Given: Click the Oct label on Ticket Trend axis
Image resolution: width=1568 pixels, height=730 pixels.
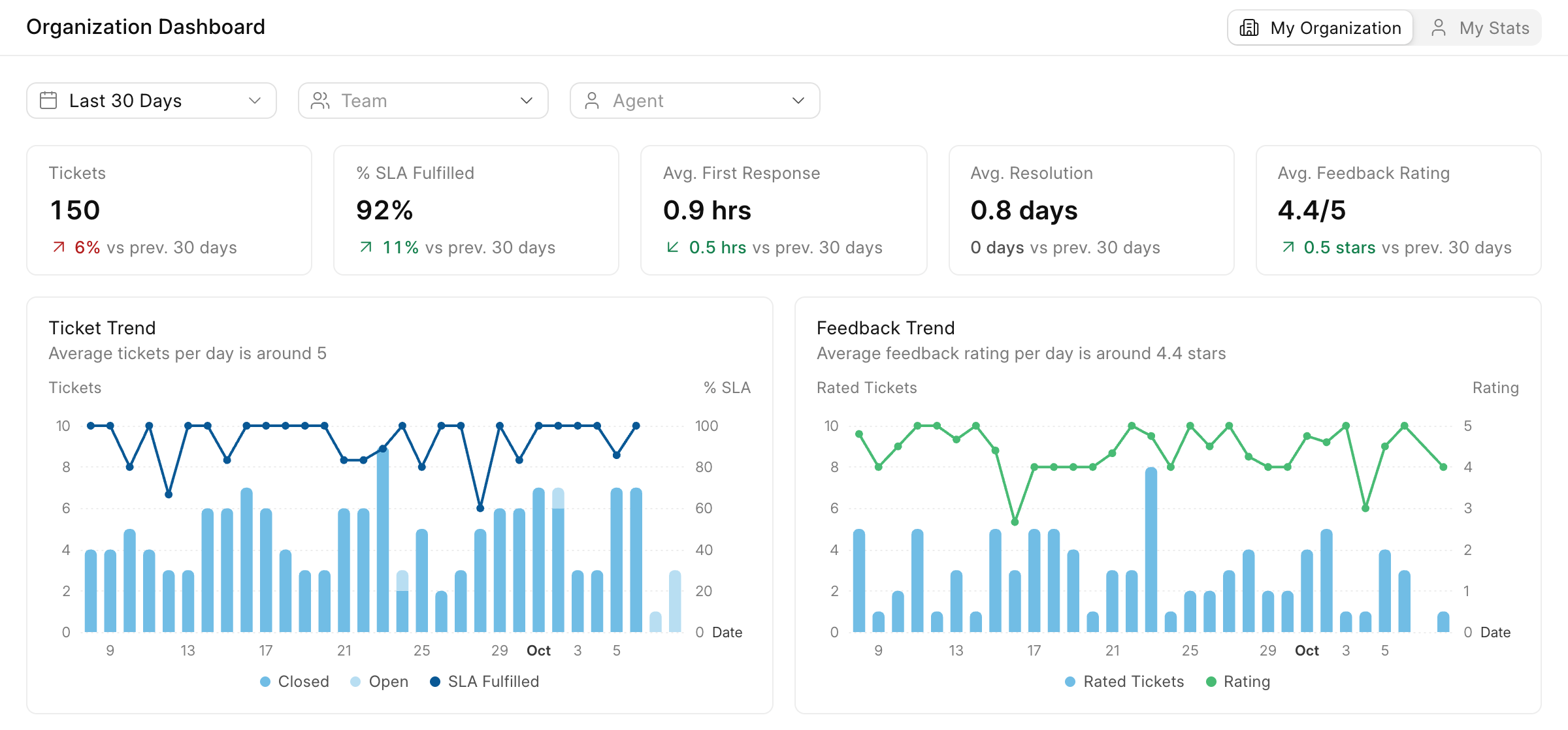Looking at the screenshot, I should 538,651.
